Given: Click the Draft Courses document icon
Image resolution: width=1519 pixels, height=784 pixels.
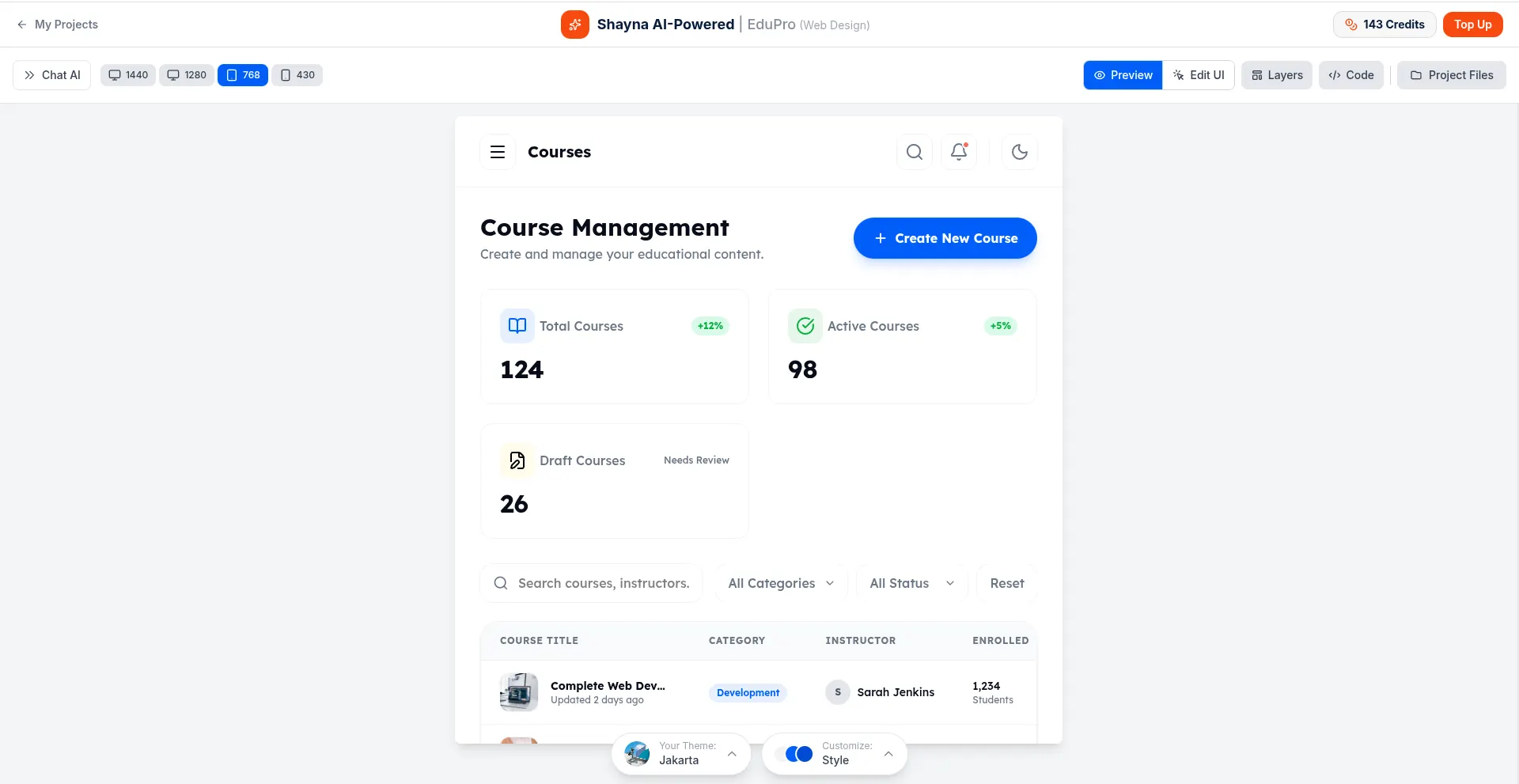Looking at the screenshot, I should point(517,460).
